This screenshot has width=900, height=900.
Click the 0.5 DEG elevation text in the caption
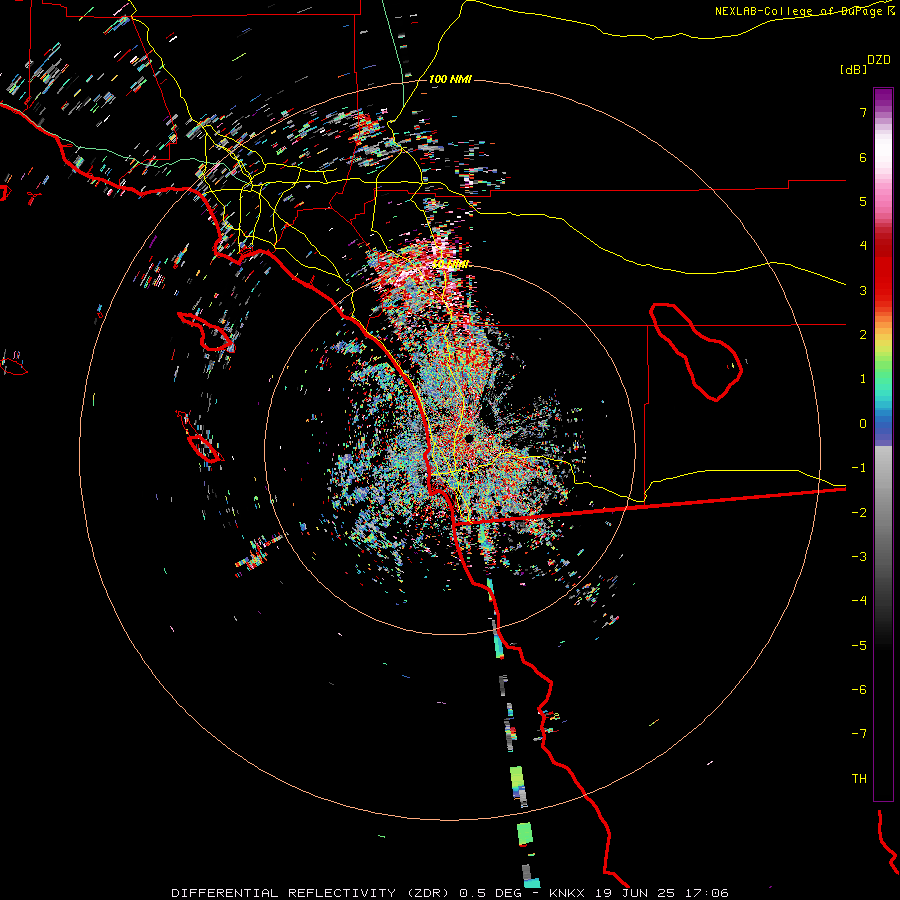click(x=491, y=893)
